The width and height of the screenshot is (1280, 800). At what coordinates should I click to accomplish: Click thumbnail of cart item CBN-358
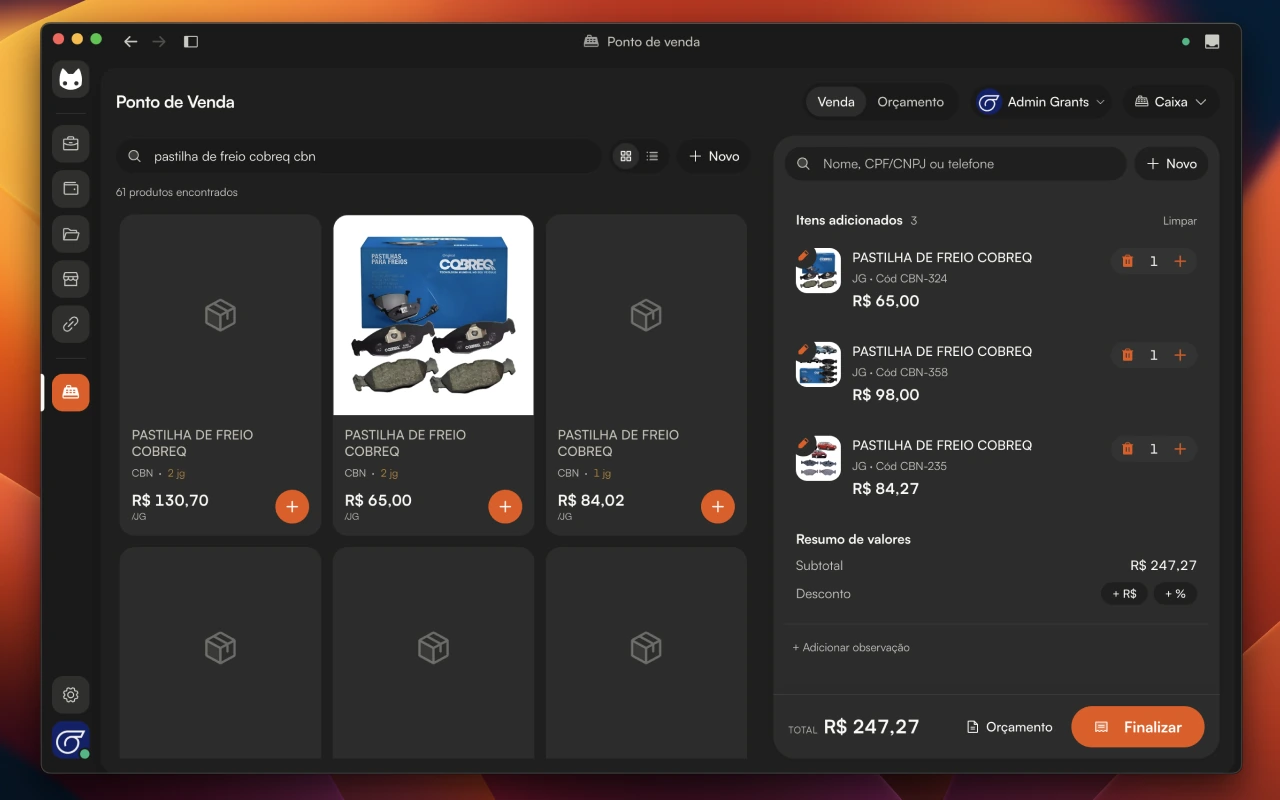818,364
